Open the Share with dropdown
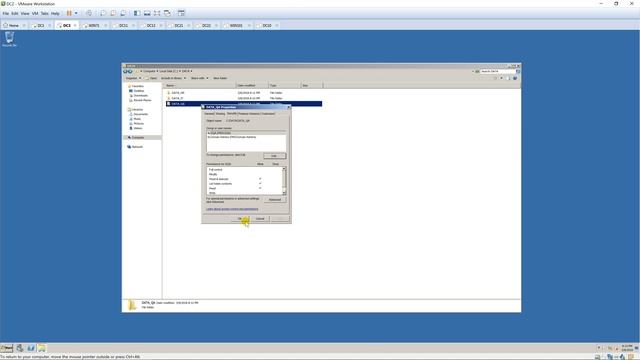Viewport: 640px width, 360px height. pyautogui.click(x=200, y=78)
